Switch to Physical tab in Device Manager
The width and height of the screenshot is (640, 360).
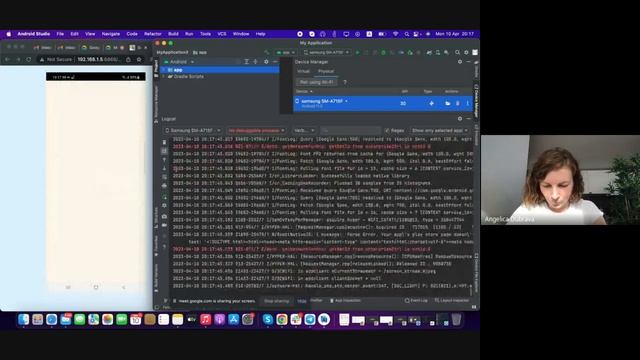[326, 71]
